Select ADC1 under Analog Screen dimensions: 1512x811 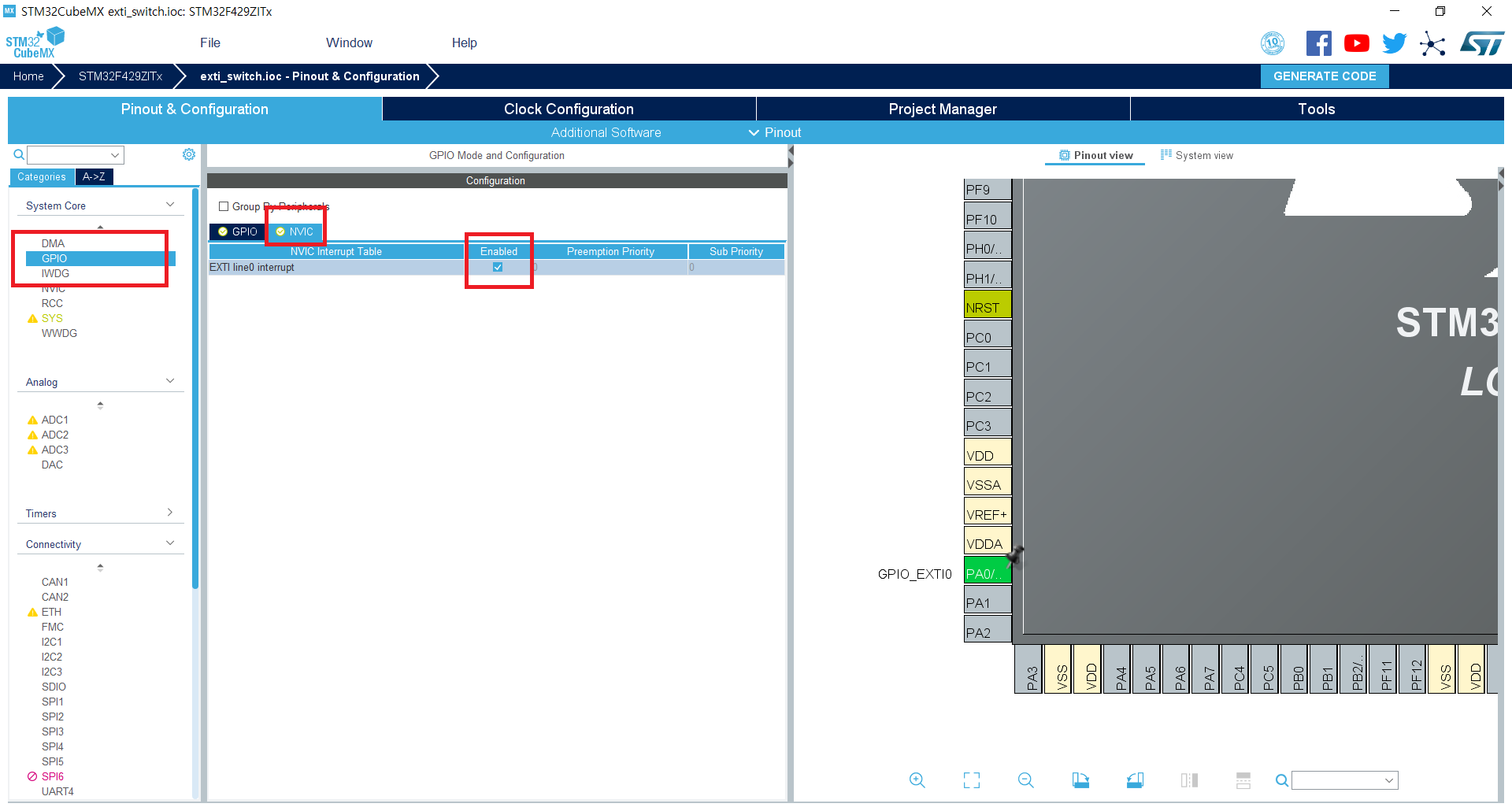point(55,420)
